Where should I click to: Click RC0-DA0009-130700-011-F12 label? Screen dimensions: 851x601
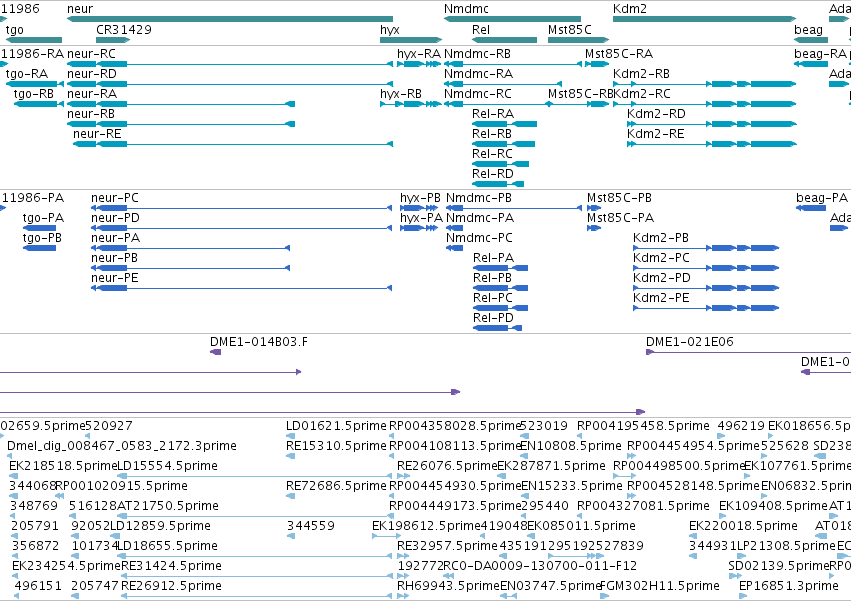[x=540, y=566]
